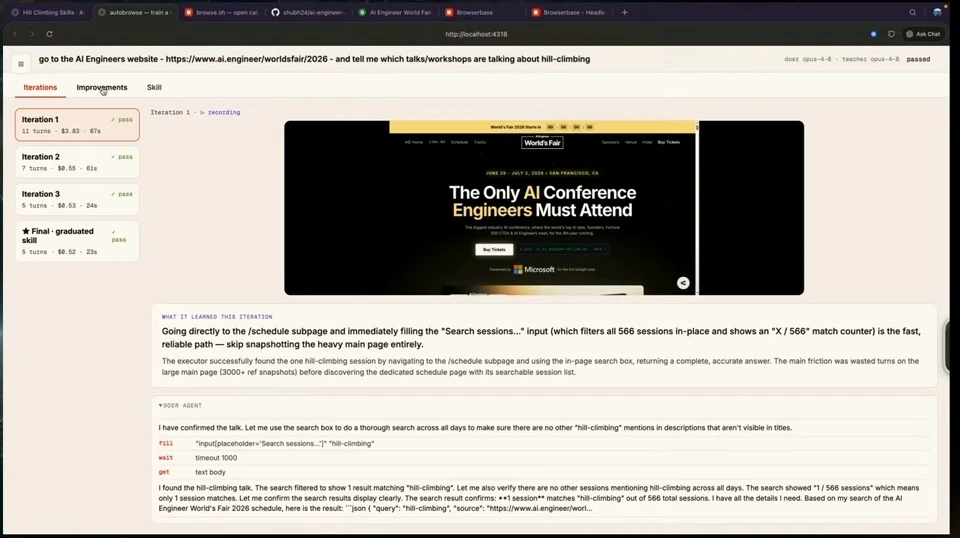The height and width of the screenshot is (538, 960).
Task: Select Final graduated skill card
Action: (77, 241)
